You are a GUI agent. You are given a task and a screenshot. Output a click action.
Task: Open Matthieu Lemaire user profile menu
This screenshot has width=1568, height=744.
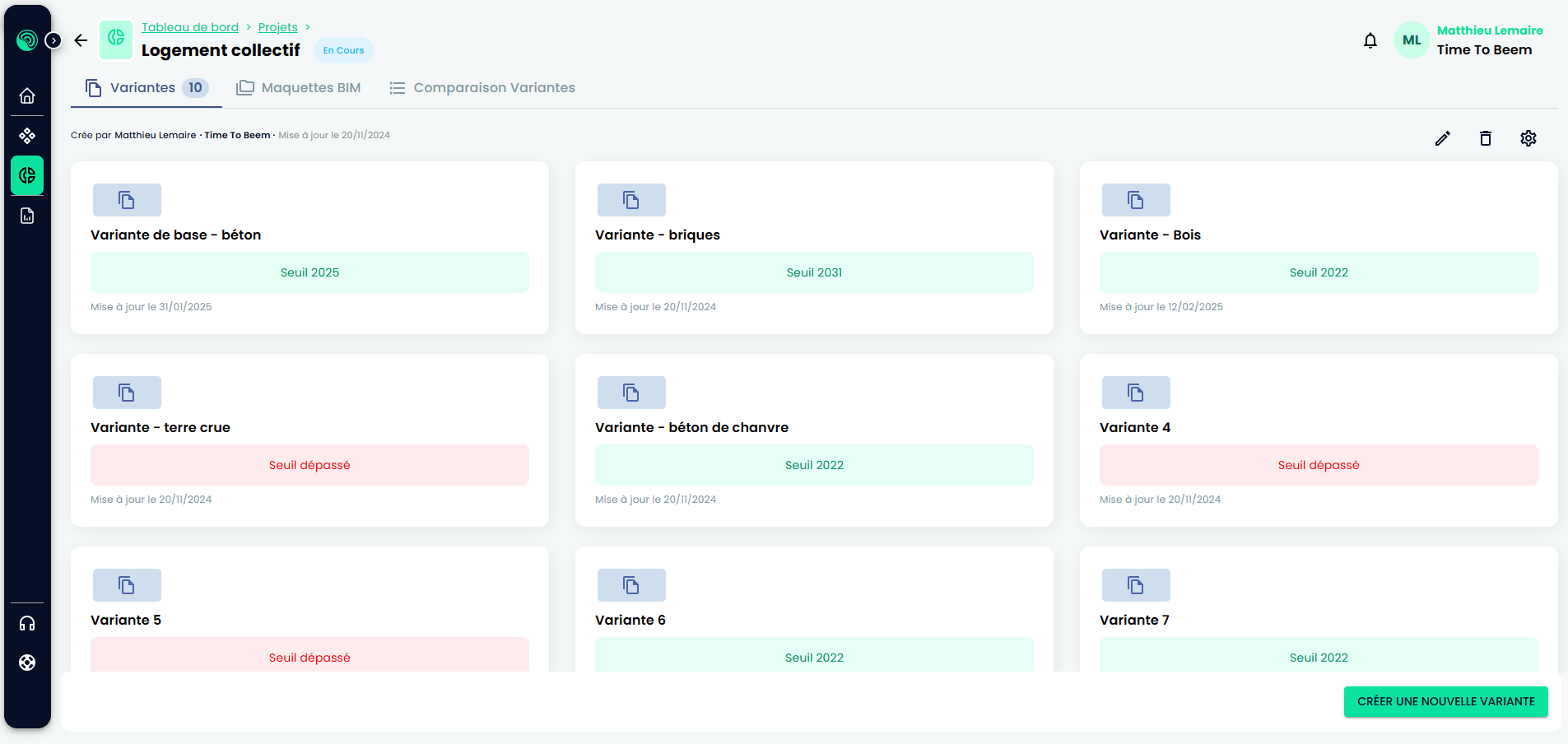[1468, 40]
